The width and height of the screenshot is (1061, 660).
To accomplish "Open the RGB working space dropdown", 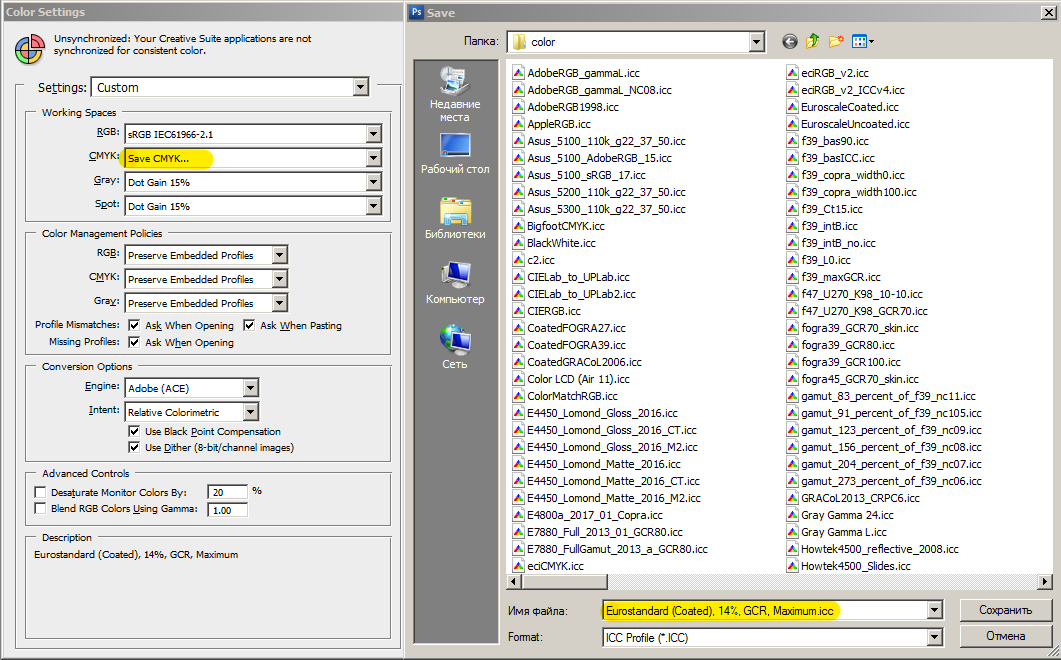I will pyautogui.click(x=374, y=134).
